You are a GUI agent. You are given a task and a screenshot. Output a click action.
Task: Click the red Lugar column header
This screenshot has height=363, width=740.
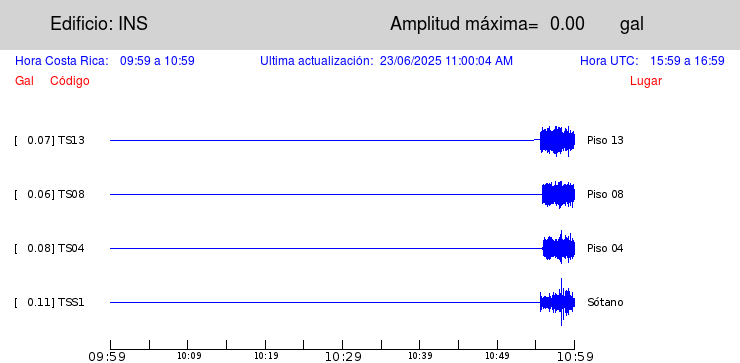(x=646, y=81)
